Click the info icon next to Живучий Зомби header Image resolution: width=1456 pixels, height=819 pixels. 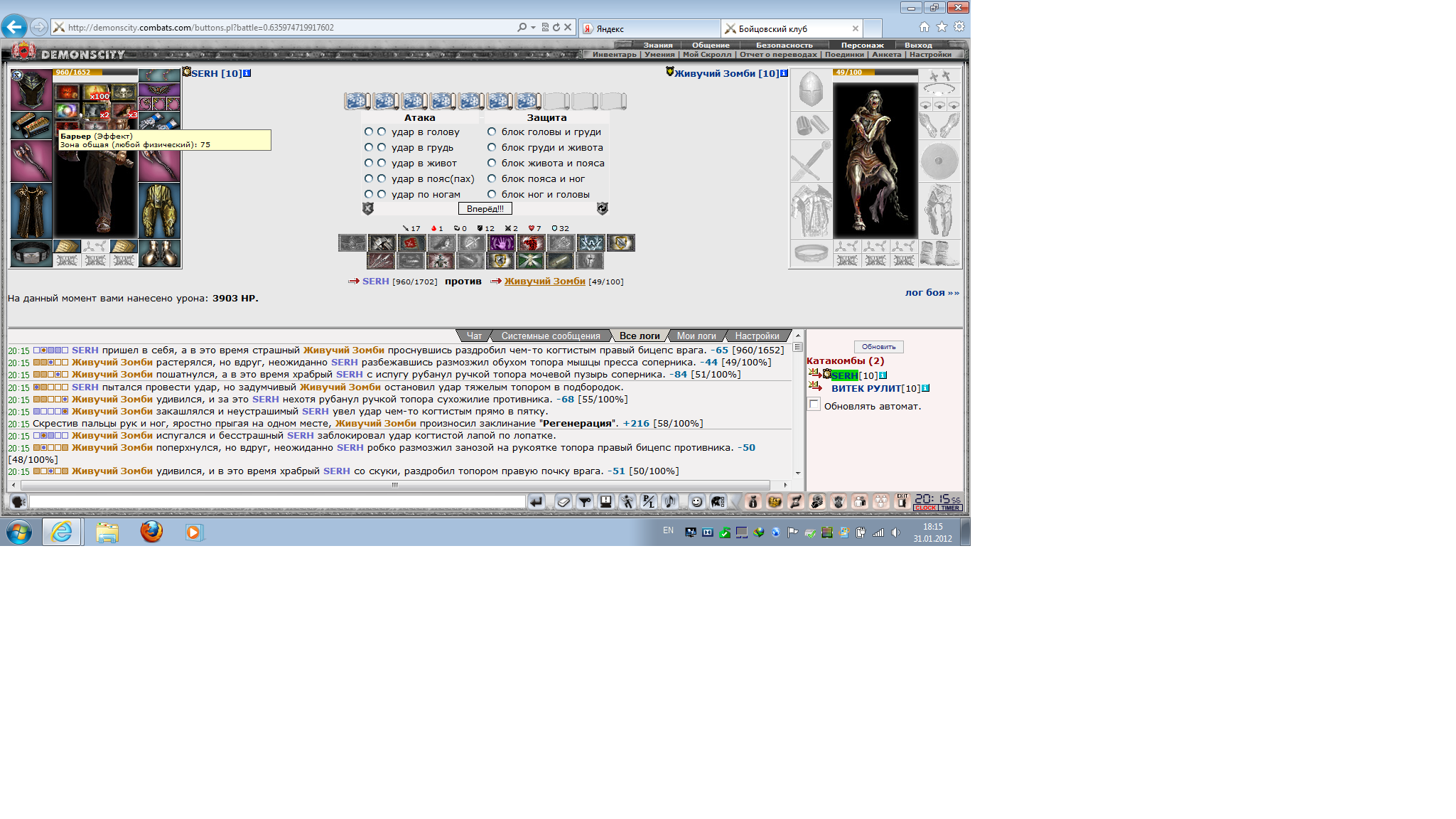tap(784, 73)
